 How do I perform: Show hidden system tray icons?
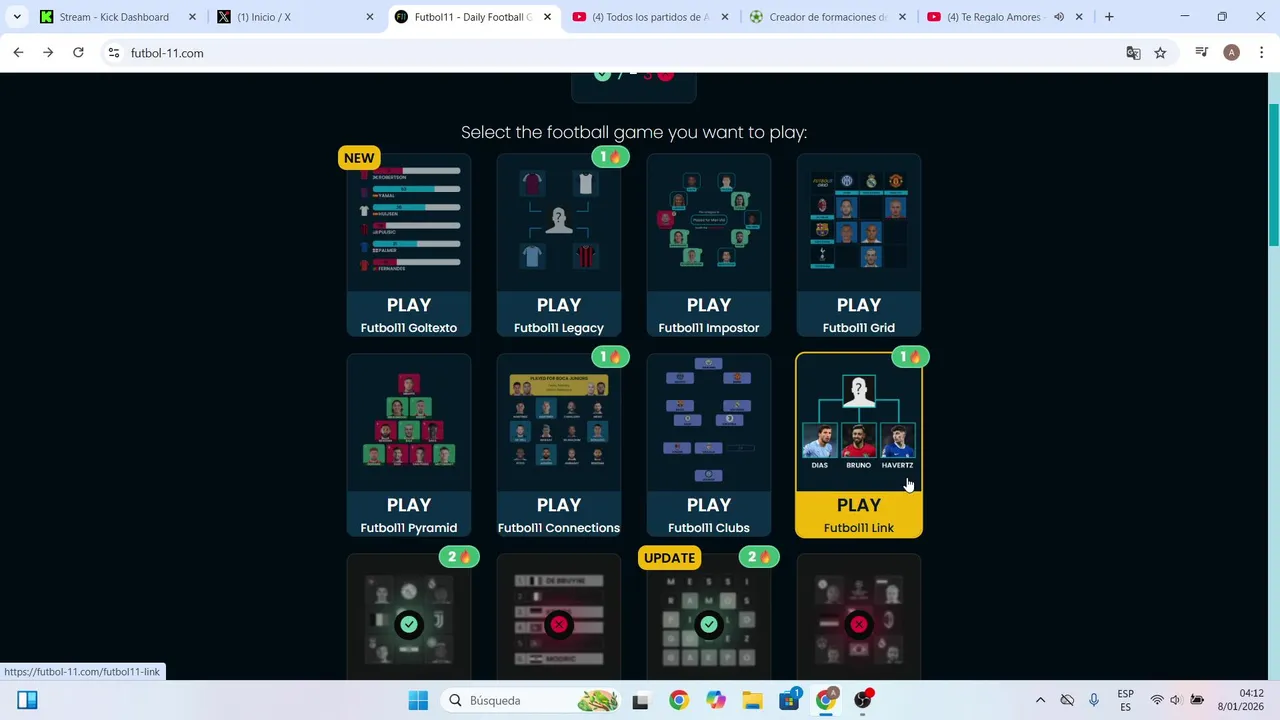(x=1040, y=700)
